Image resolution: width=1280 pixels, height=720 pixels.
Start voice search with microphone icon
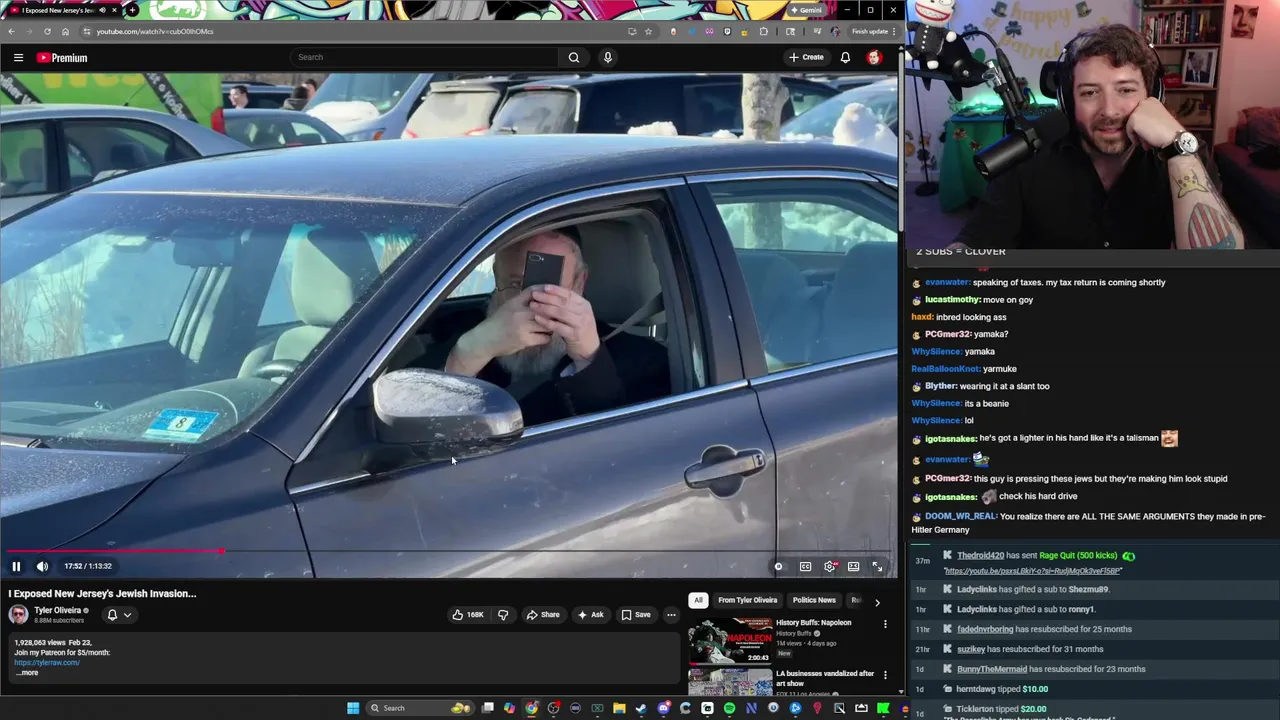point(607,57)
